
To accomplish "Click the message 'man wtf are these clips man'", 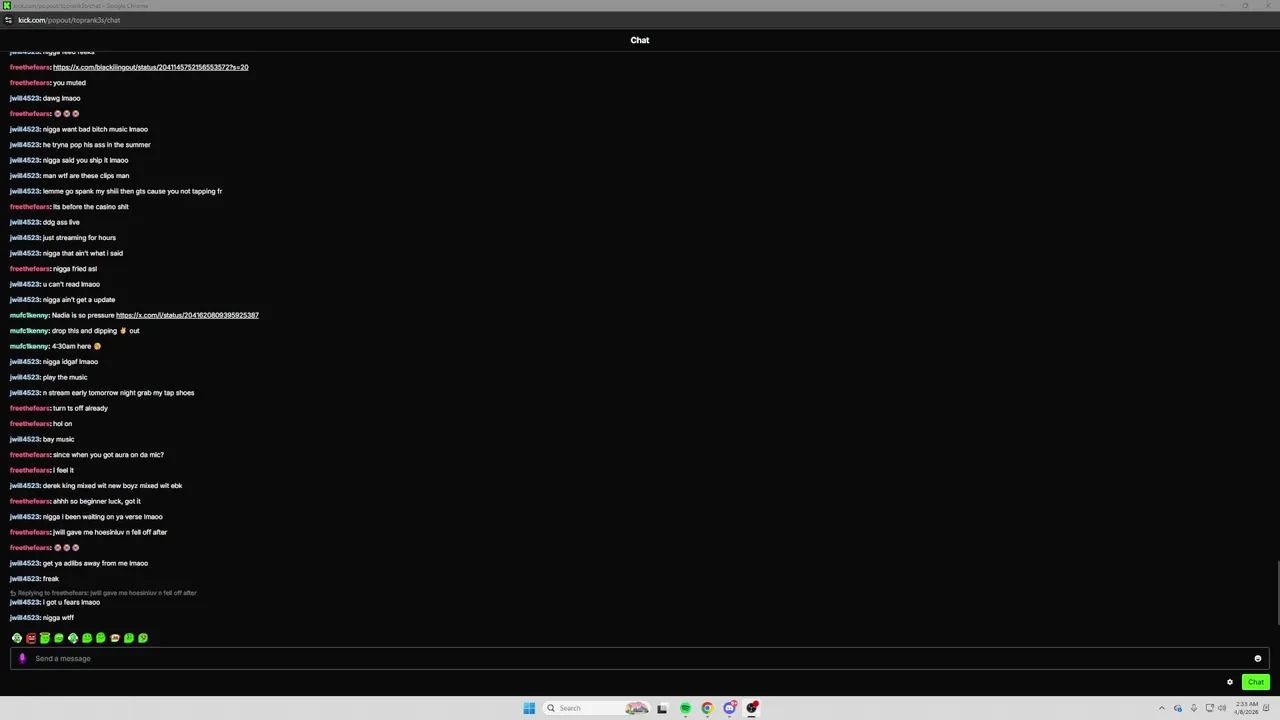I will coord(86,176).
